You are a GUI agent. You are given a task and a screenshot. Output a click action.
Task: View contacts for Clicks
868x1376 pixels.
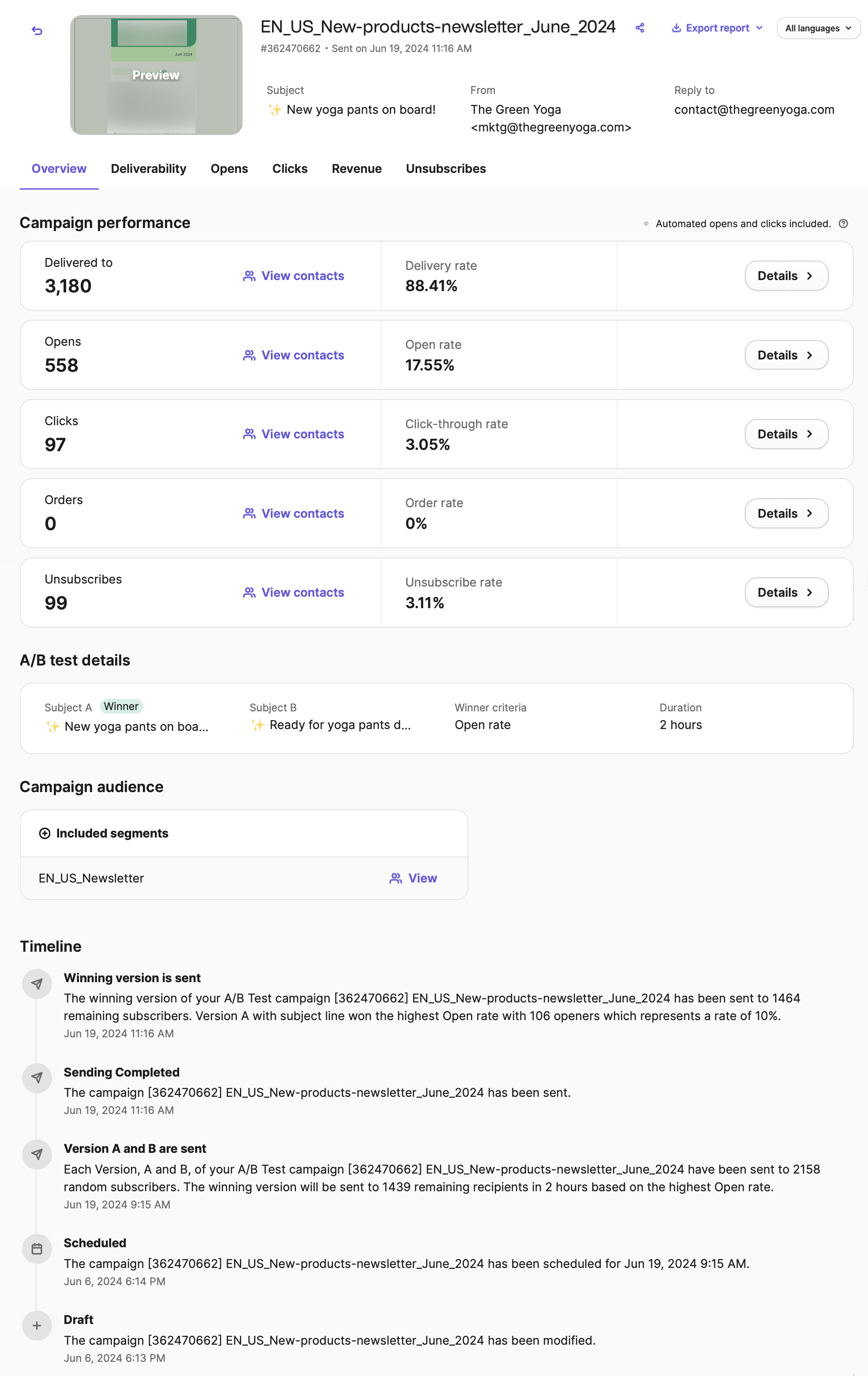(294, 434)
